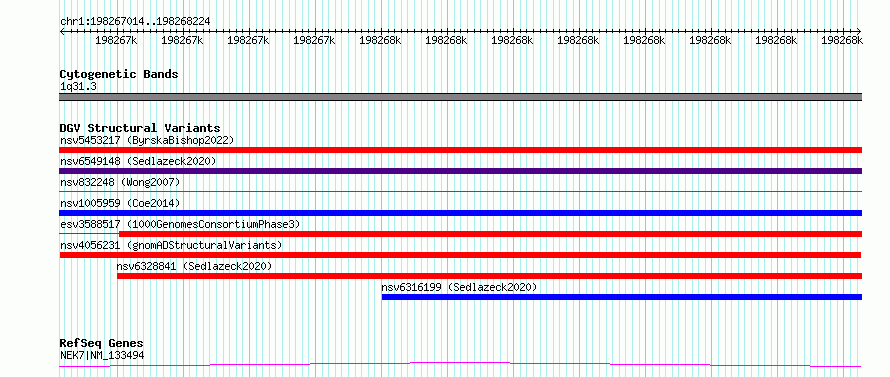Select the red nsv4056231 variant bar

tap(461, 255)
